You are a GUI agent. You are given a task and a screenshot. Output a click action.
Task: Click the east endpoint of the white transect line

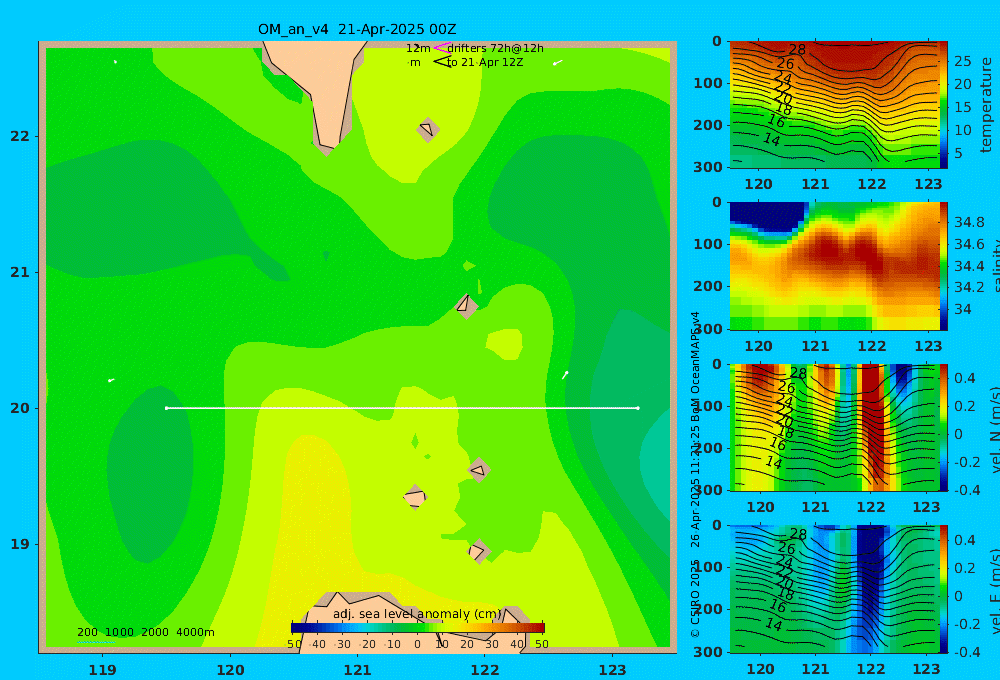tap(638, 408)
